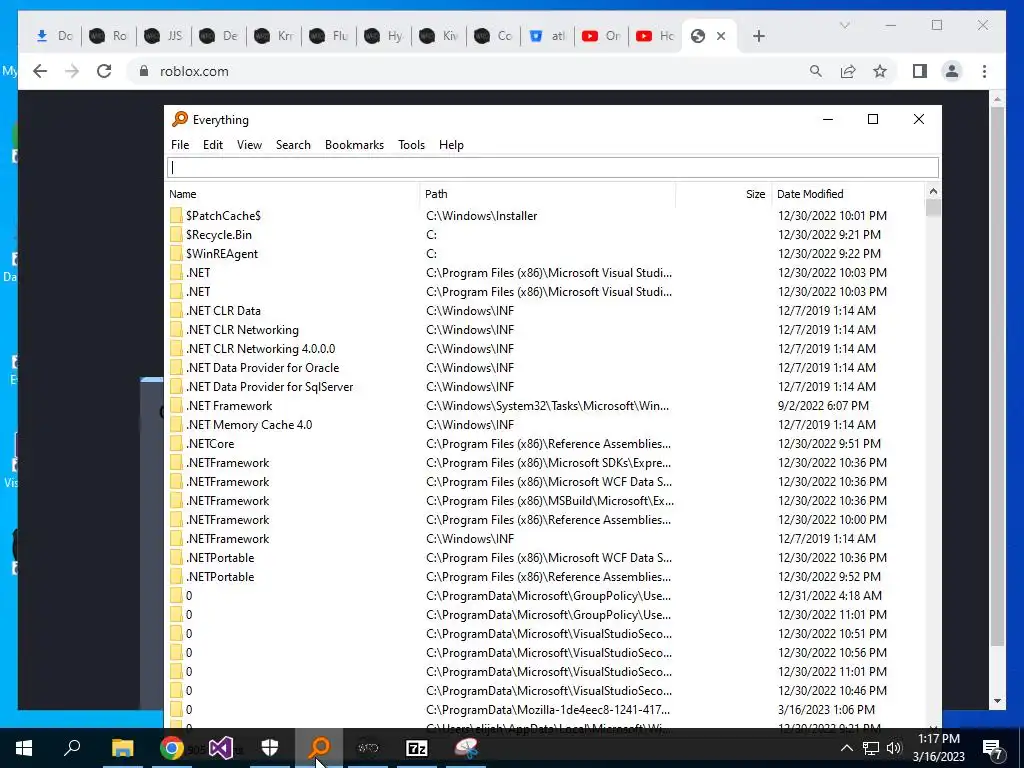Bookmark this tab with the star icon
Image resolution: width=1024 pixels, height=768 pixels.
coord(880,71)
